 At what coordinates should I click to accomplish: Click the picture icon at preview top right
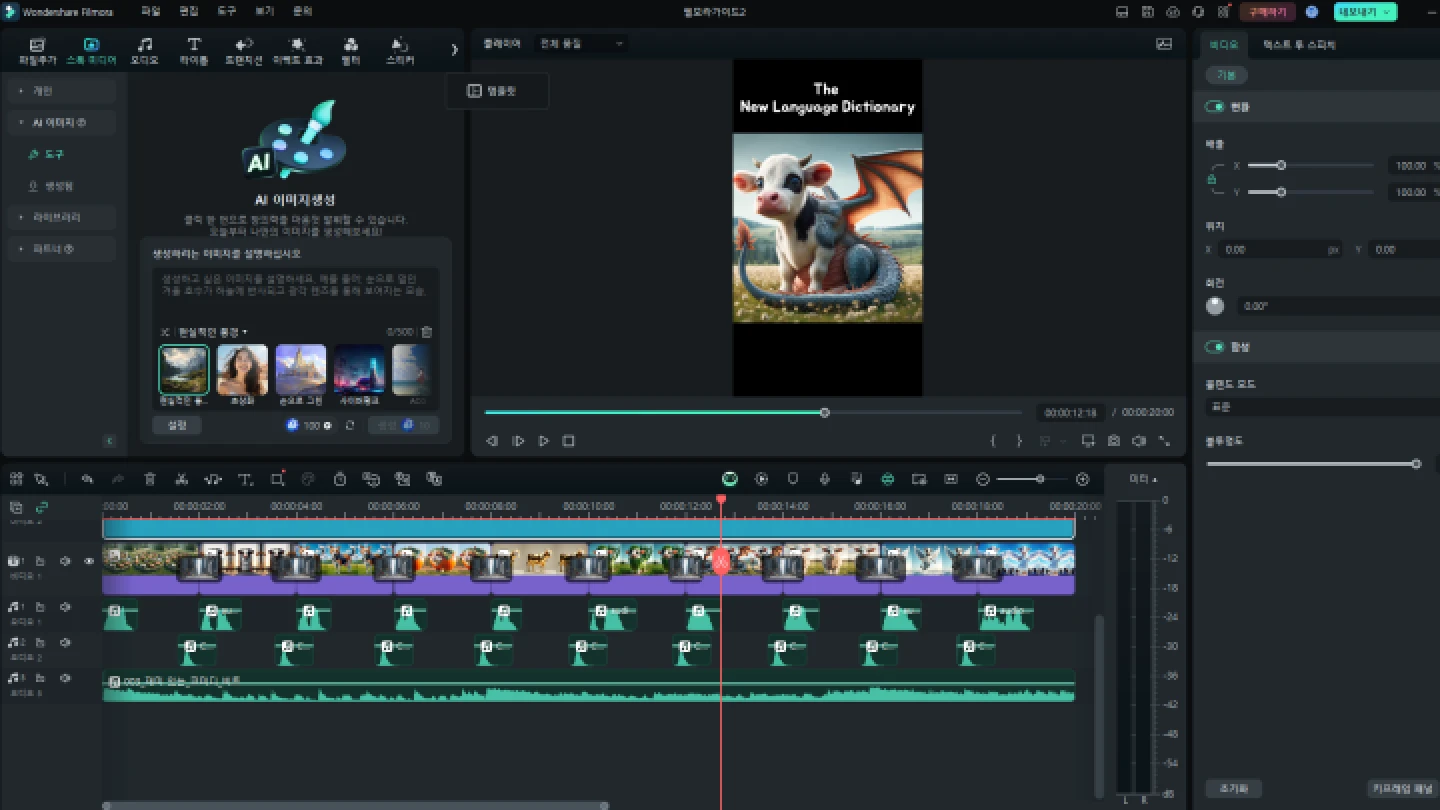pos(1164,44)
